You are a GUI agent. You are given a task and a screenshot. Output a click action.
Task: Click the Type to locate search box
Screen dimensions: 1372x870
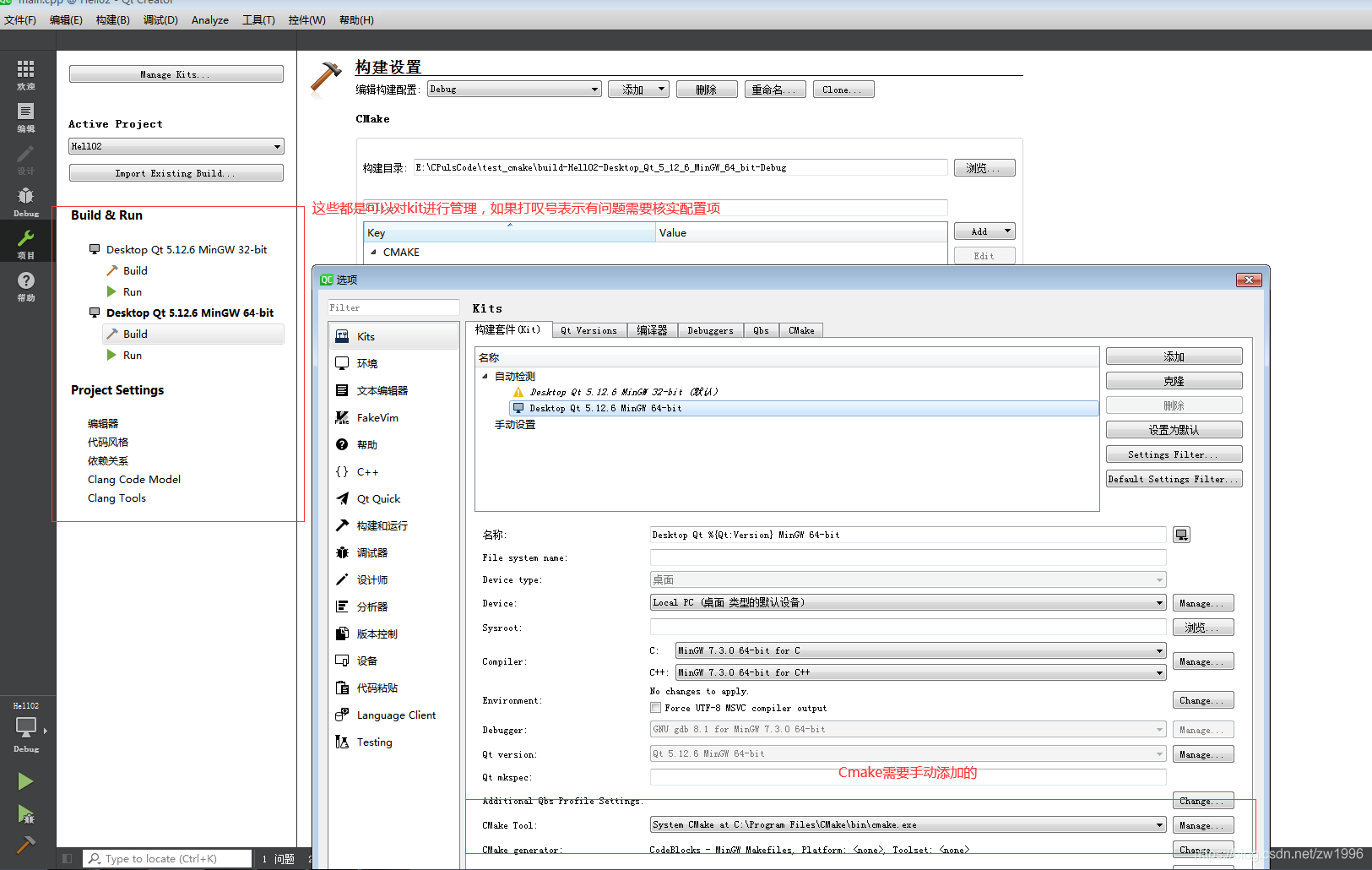point(168,858)
